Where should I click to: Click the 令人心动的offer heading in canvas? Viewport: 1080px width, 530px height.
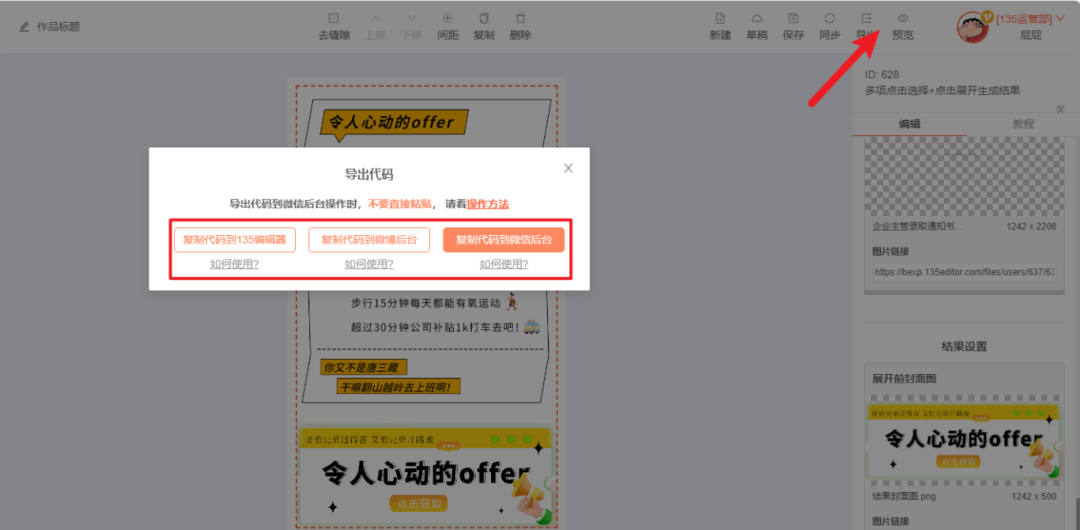click(x=393, y=123)
